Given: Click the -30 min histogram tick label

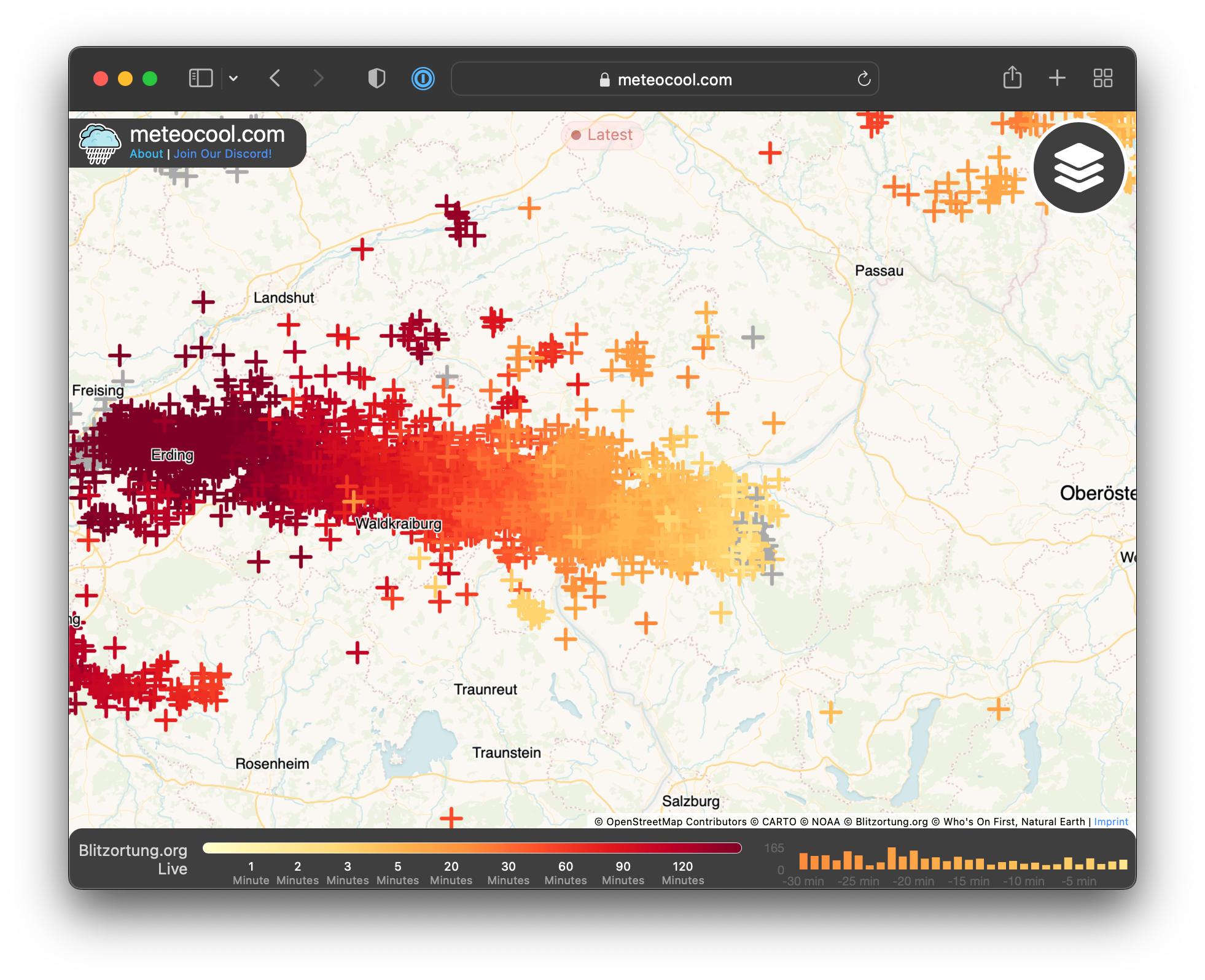Looking at the screenshot, I should [803, 881].
